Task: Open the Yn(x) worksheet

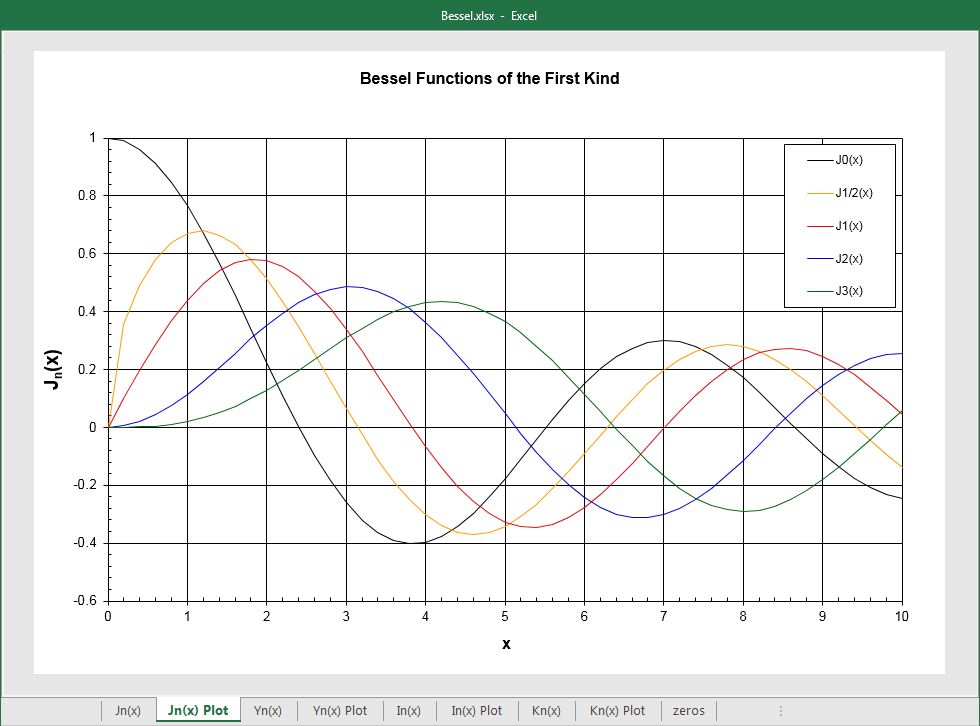Action: click(268, 710)
